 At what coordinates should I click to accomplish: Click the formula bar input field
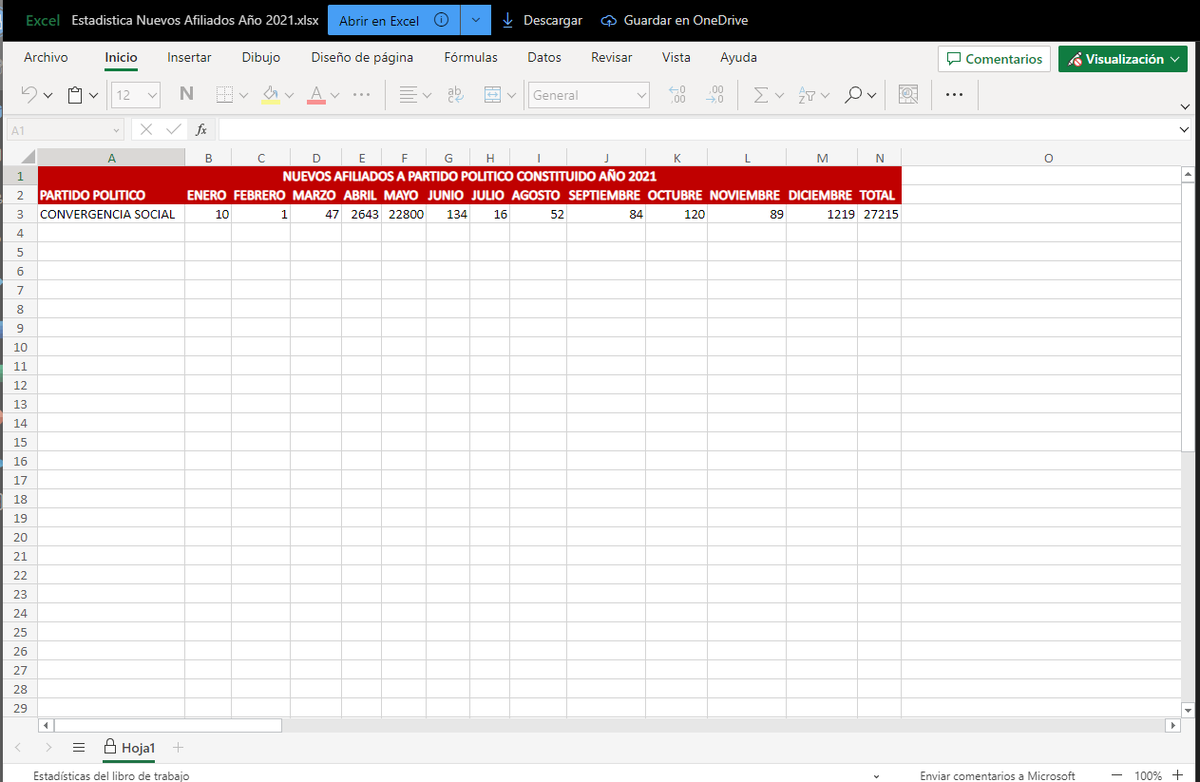[x=697, y=130]
